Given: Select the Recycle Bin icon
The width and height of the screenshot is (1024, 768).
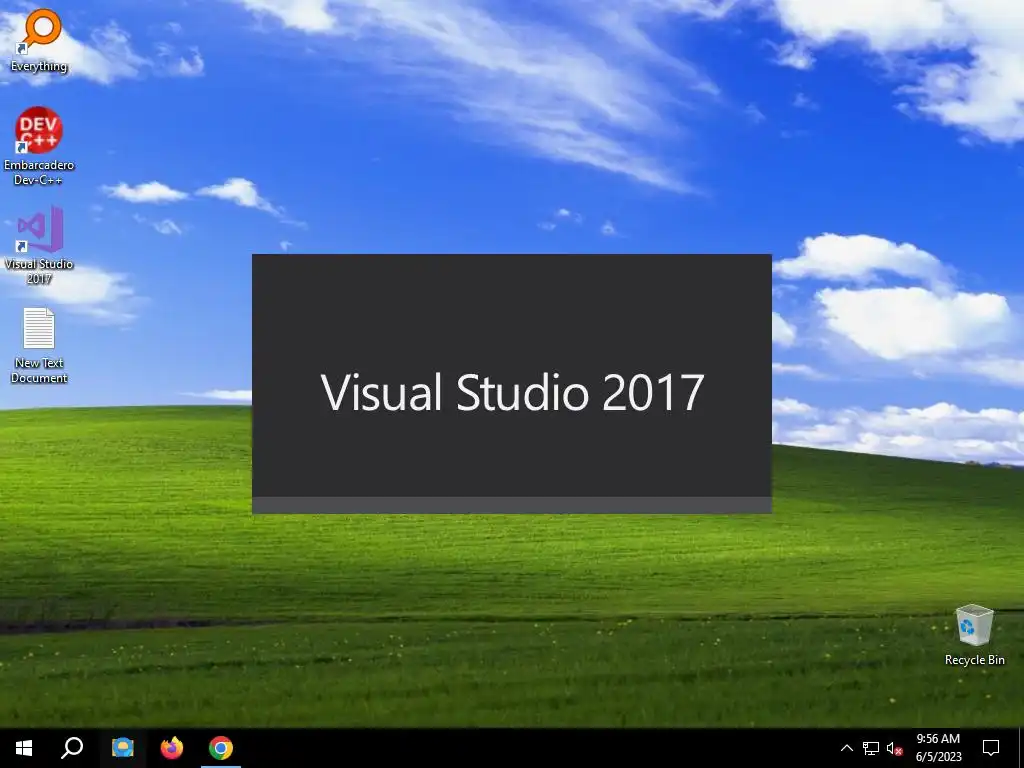Looking at the screenshot, I should point(974,635).
